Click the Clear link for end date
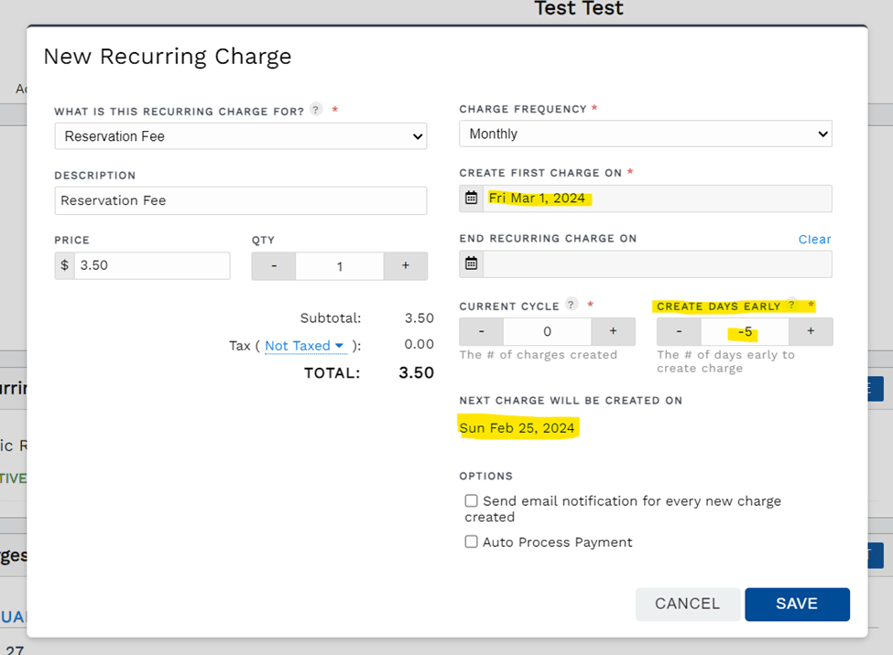The width and height of the screenshot is (893, 655). point(814,239)
